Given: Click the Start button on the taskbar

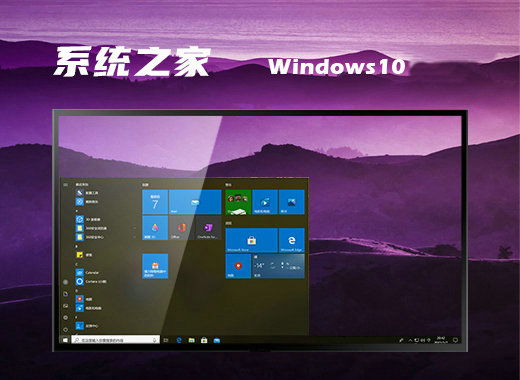Looking at the screenshot, I should 65,340.
